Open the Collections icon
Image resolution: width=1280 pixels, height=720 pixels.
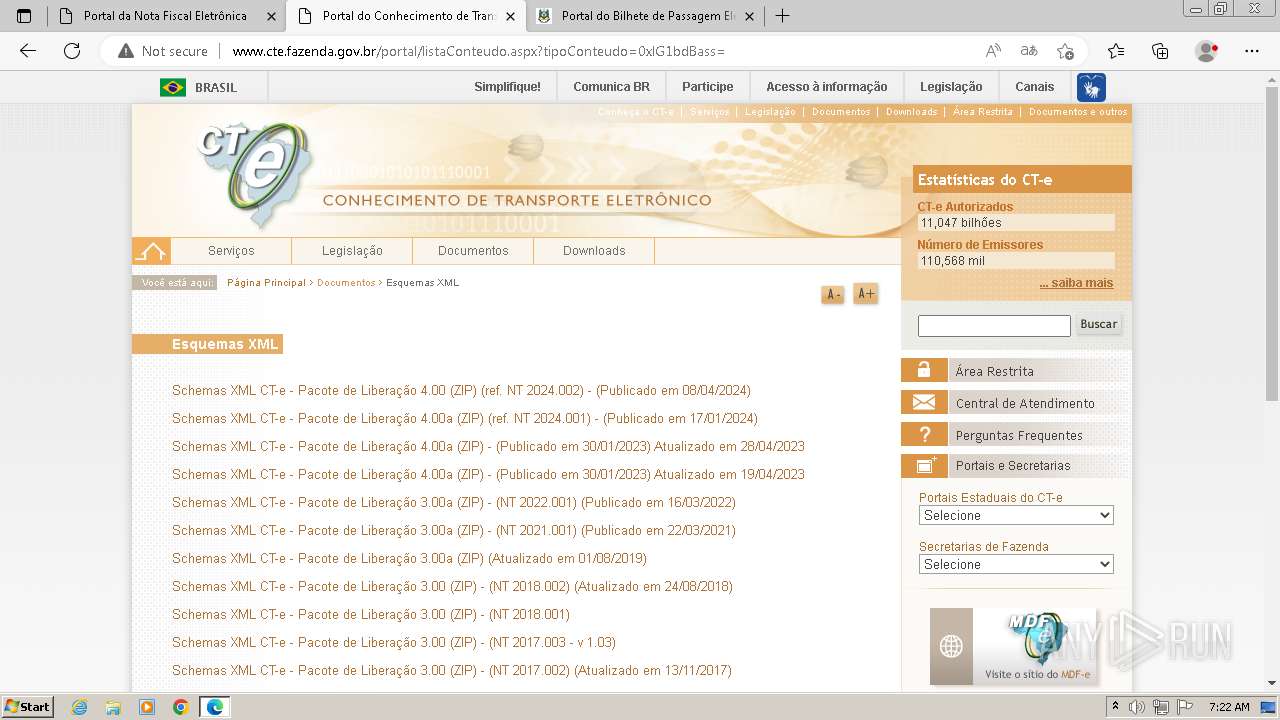click(x=1160, y=51)
